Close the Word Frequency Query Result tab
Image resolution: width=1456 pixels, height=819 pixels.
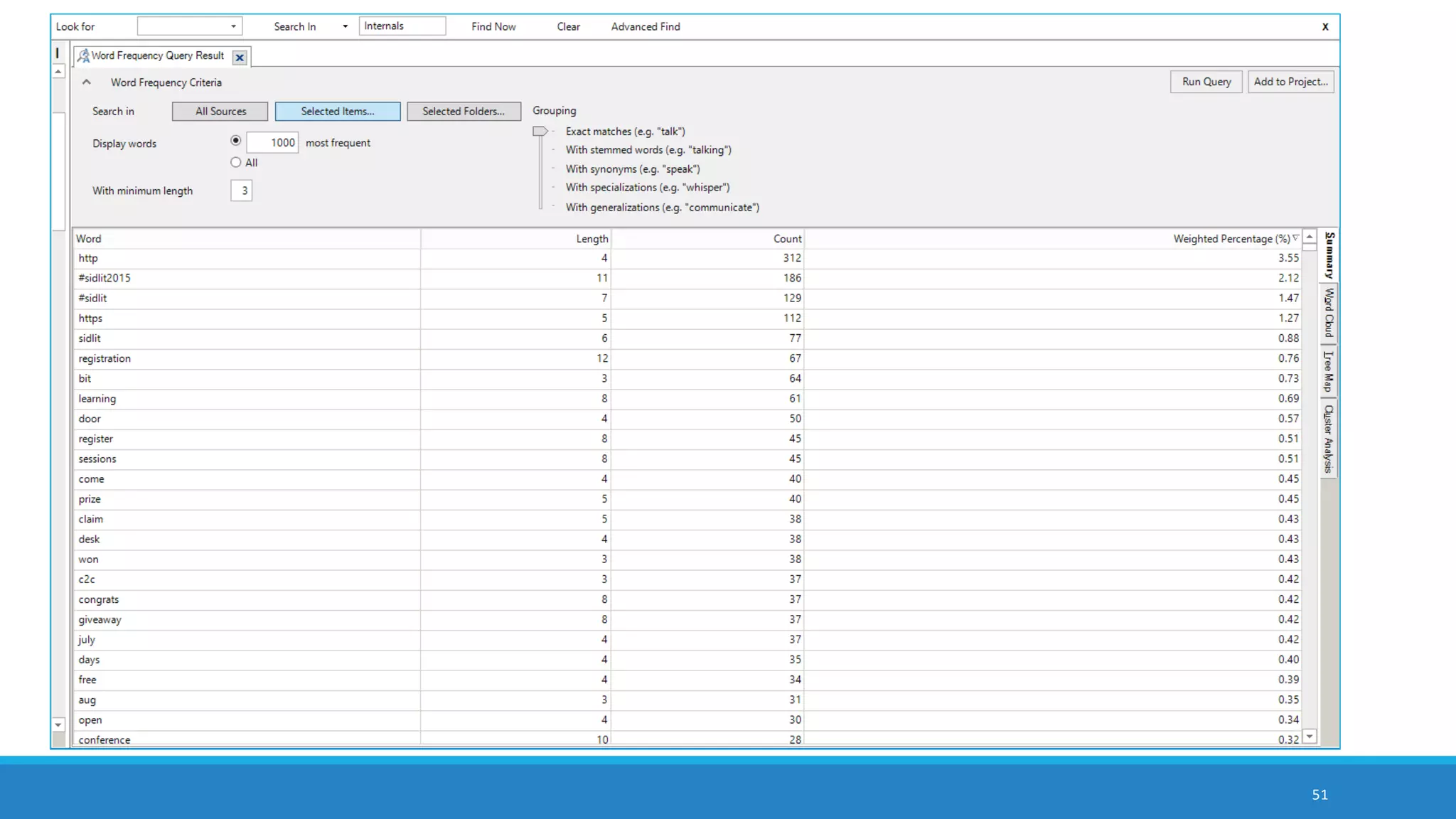click(240, 58)
